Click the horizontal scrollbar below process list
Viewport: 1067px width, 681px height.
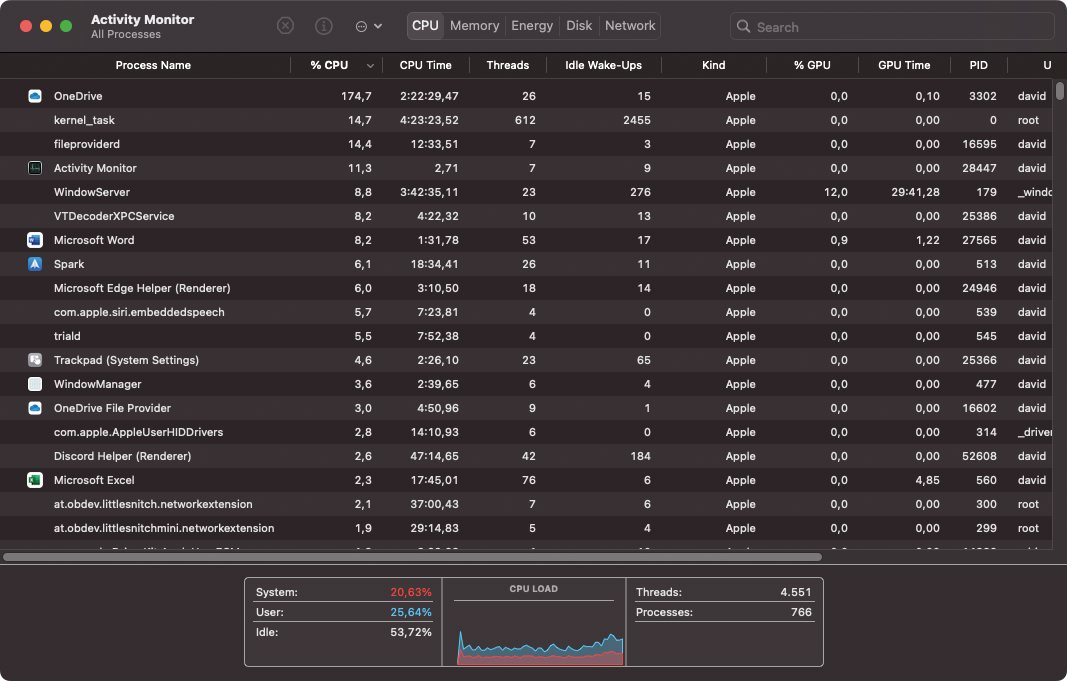point(412,557)
